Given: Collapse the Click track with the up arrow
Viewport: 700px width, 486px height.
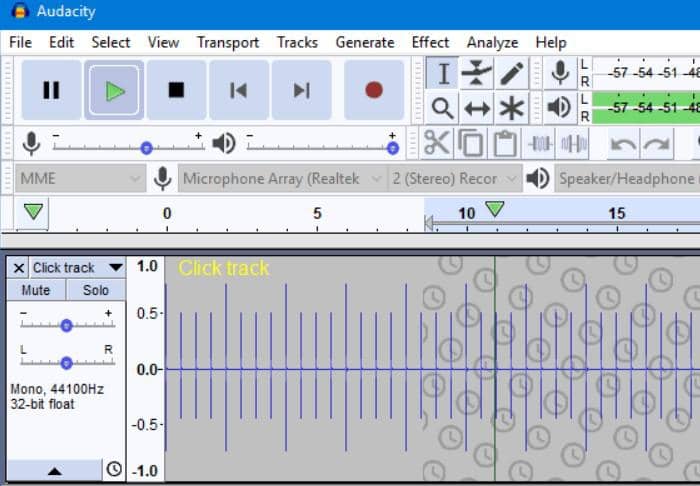Looking at the screenshot, I should tap(54, 471).
